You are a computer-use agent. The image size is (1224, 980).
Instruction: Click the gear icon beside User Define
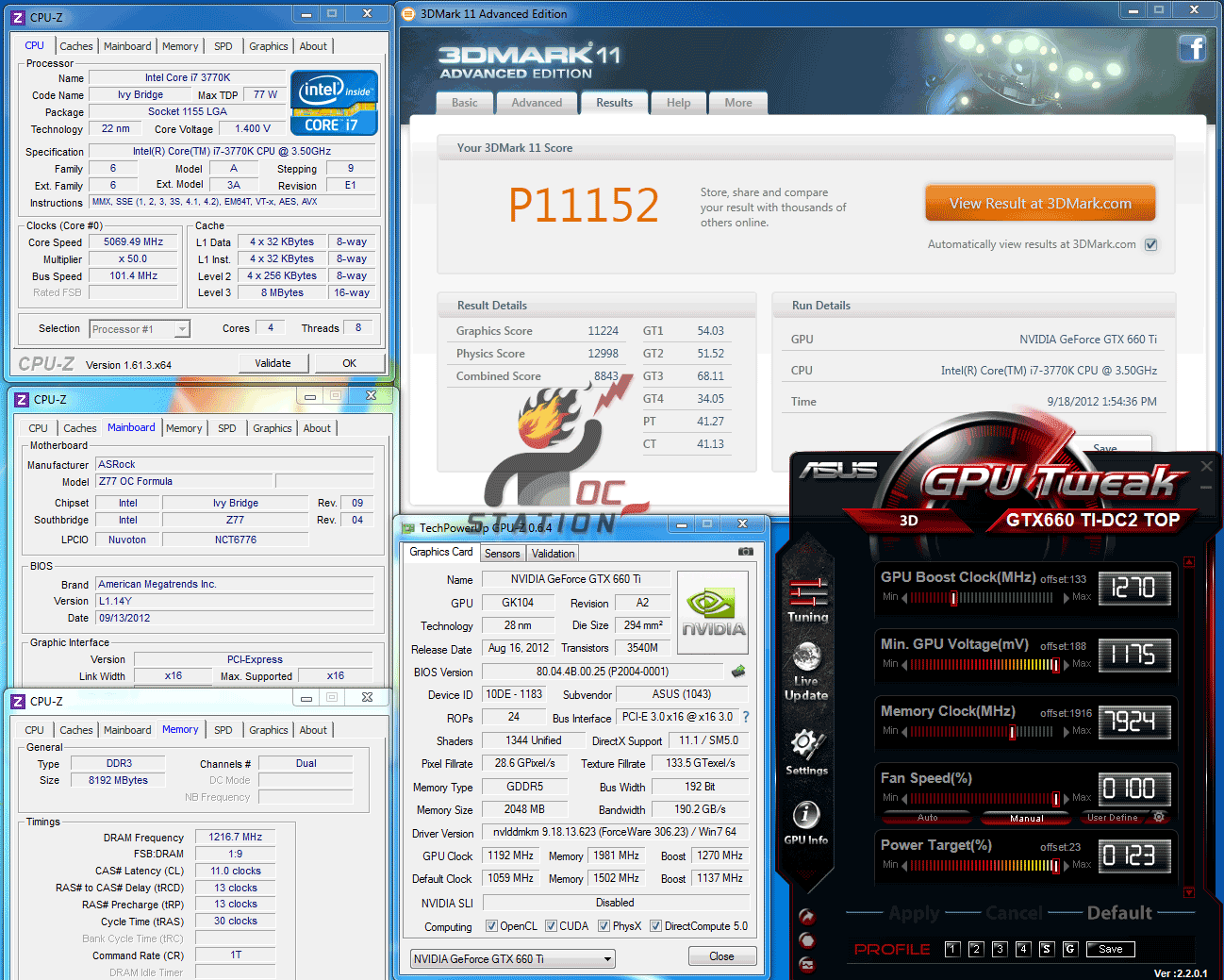pos(1159,817)
